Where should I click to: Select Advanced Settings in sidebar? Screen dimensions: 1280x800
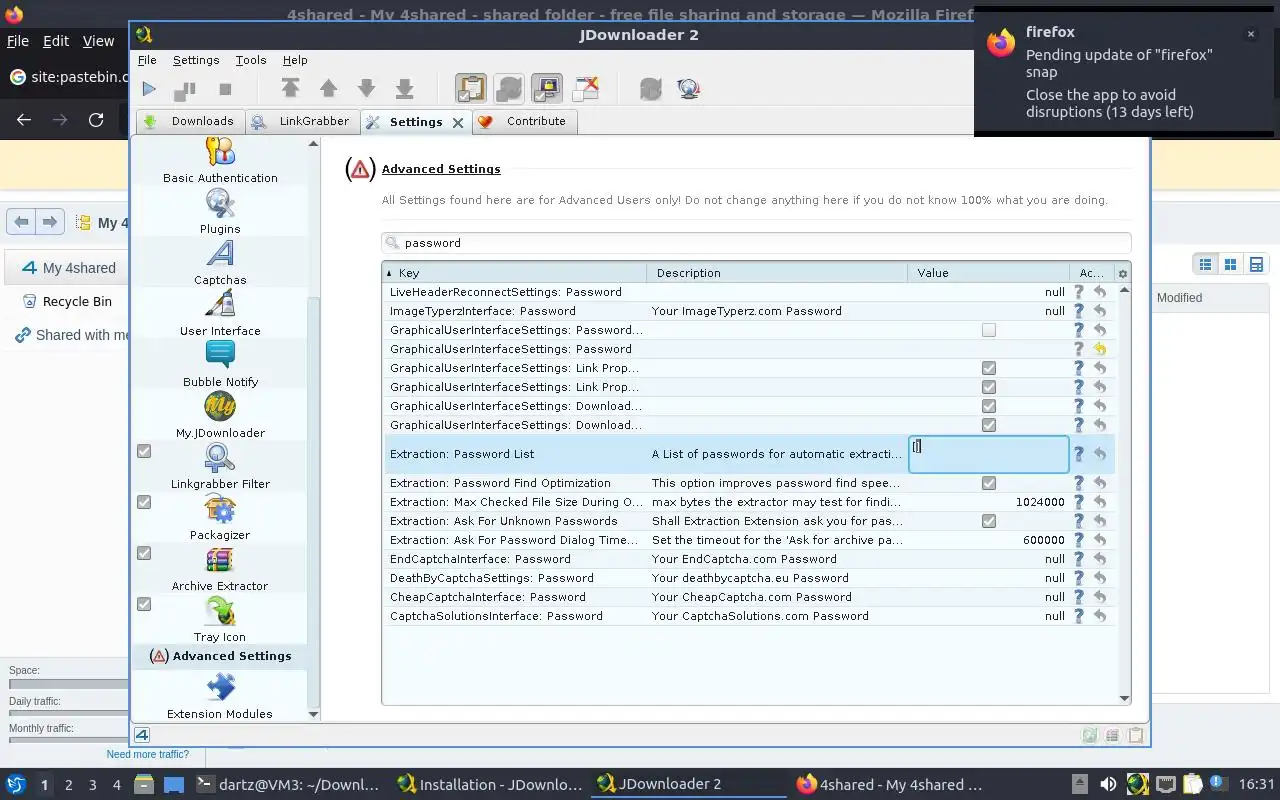click(x=221, y=656)
